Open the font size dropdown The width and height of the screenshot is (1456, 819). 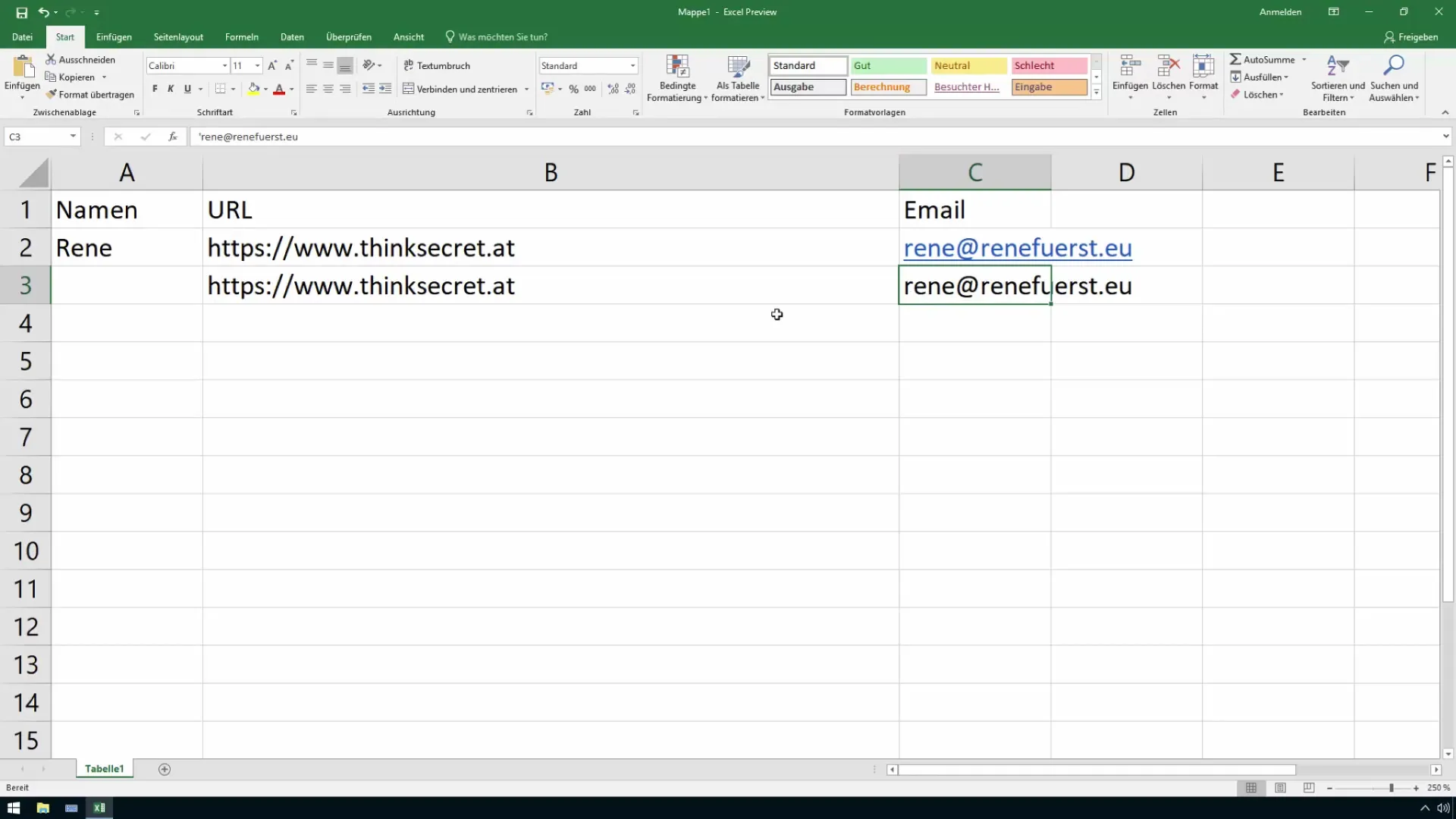coord(258,66)
